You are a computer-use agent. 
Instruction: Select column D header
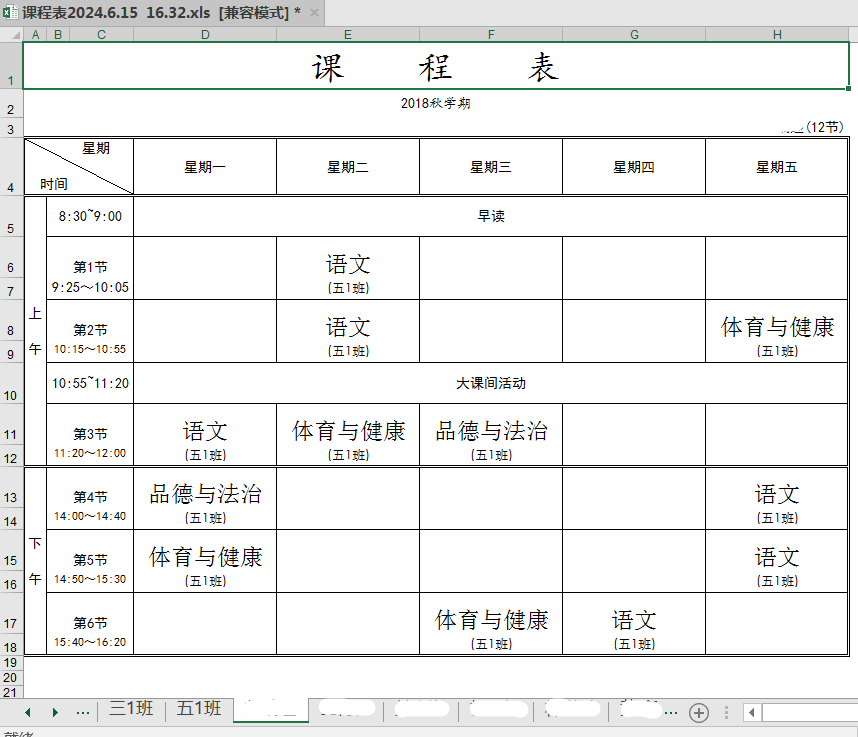tap(205, 35)
